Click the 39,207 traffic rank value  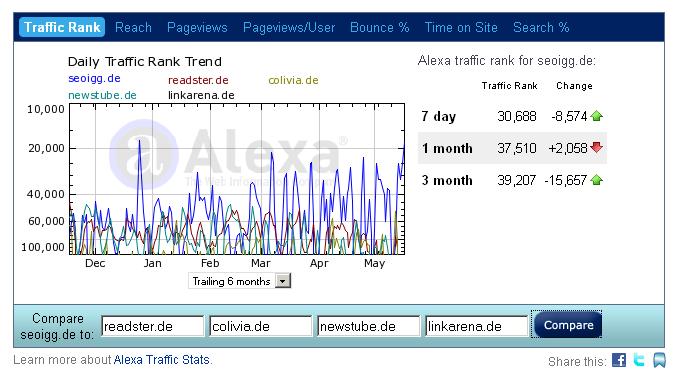pyautogui.click(x=516, y=180)
